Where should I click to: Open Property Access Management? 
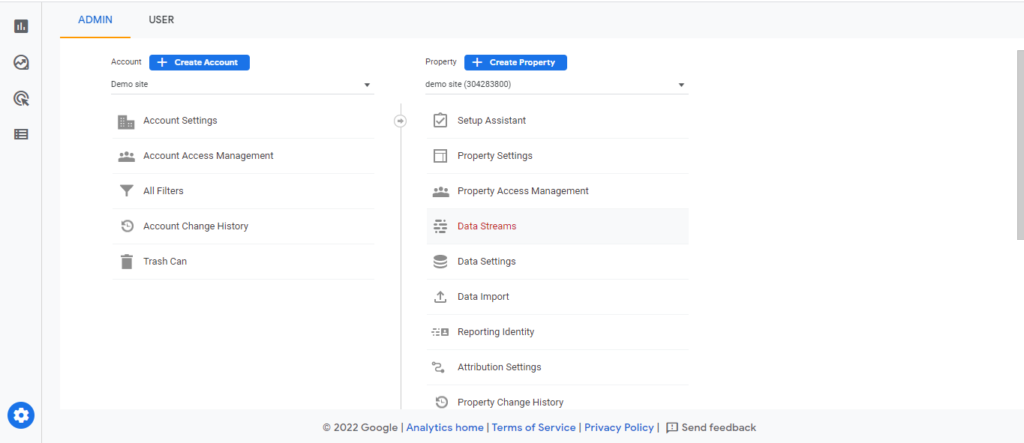click(x=523, y=191)
